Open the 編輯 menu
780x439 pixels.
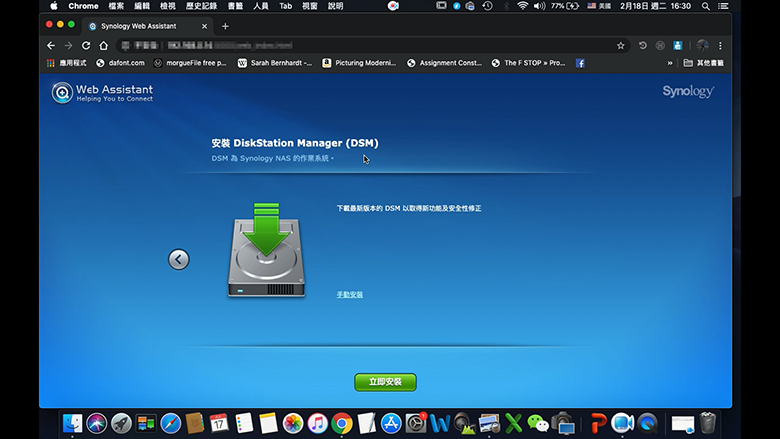(x=142, y=6)
